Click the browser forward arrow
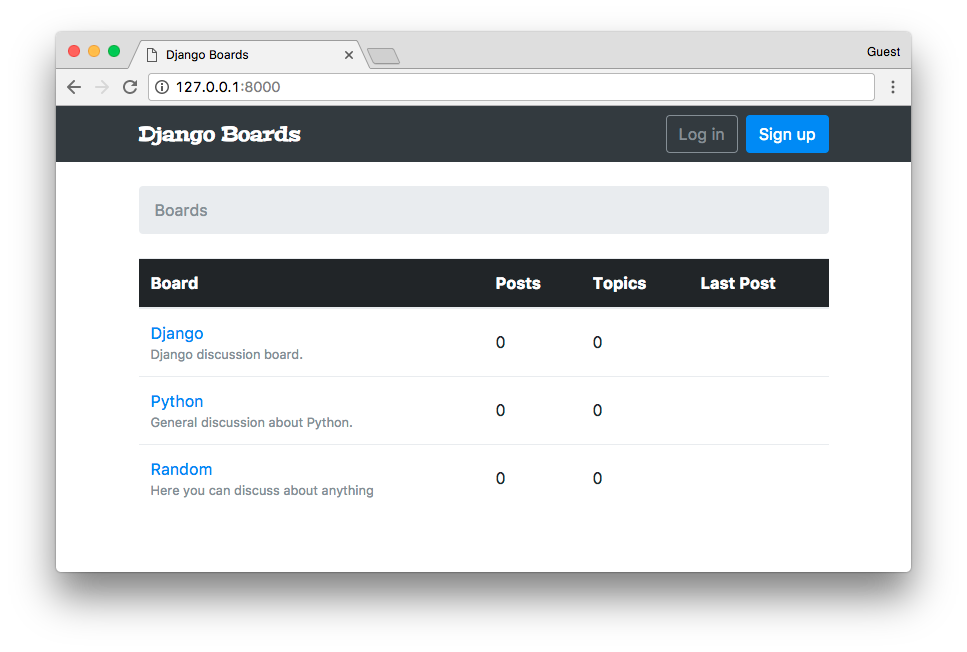This screenshot has width=967, height=652. 102,87
